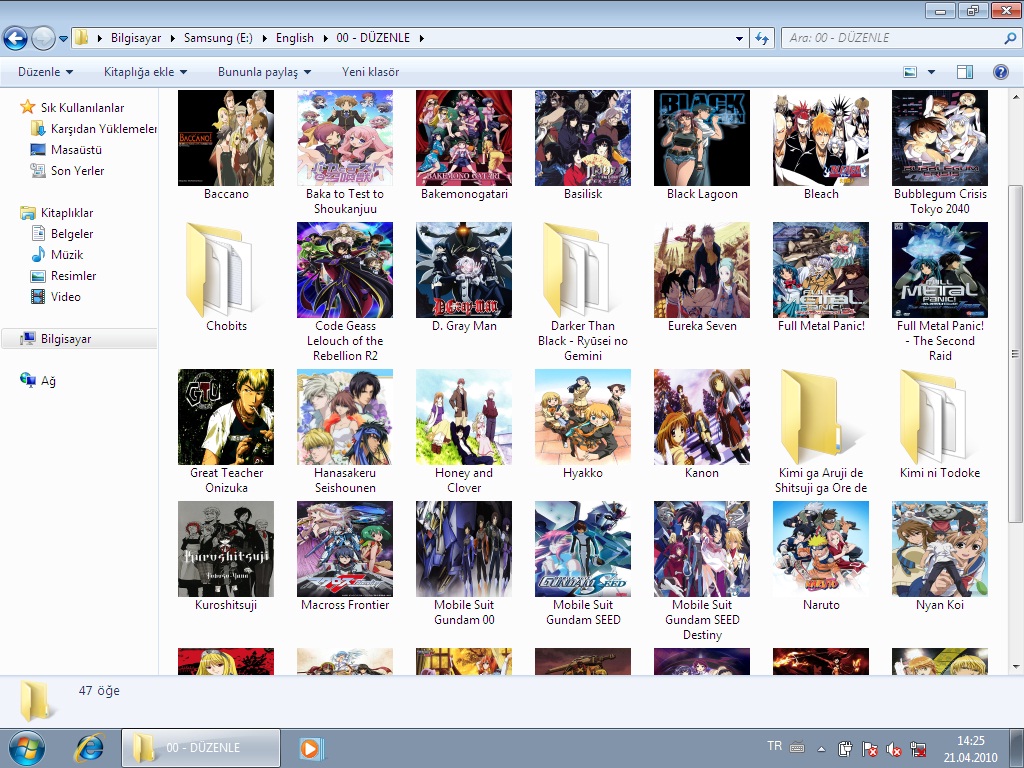Expand the Kitaplığa ekle dropdown
The image size is (1024, 768).
pyautogui.click(x=145, y=72)
